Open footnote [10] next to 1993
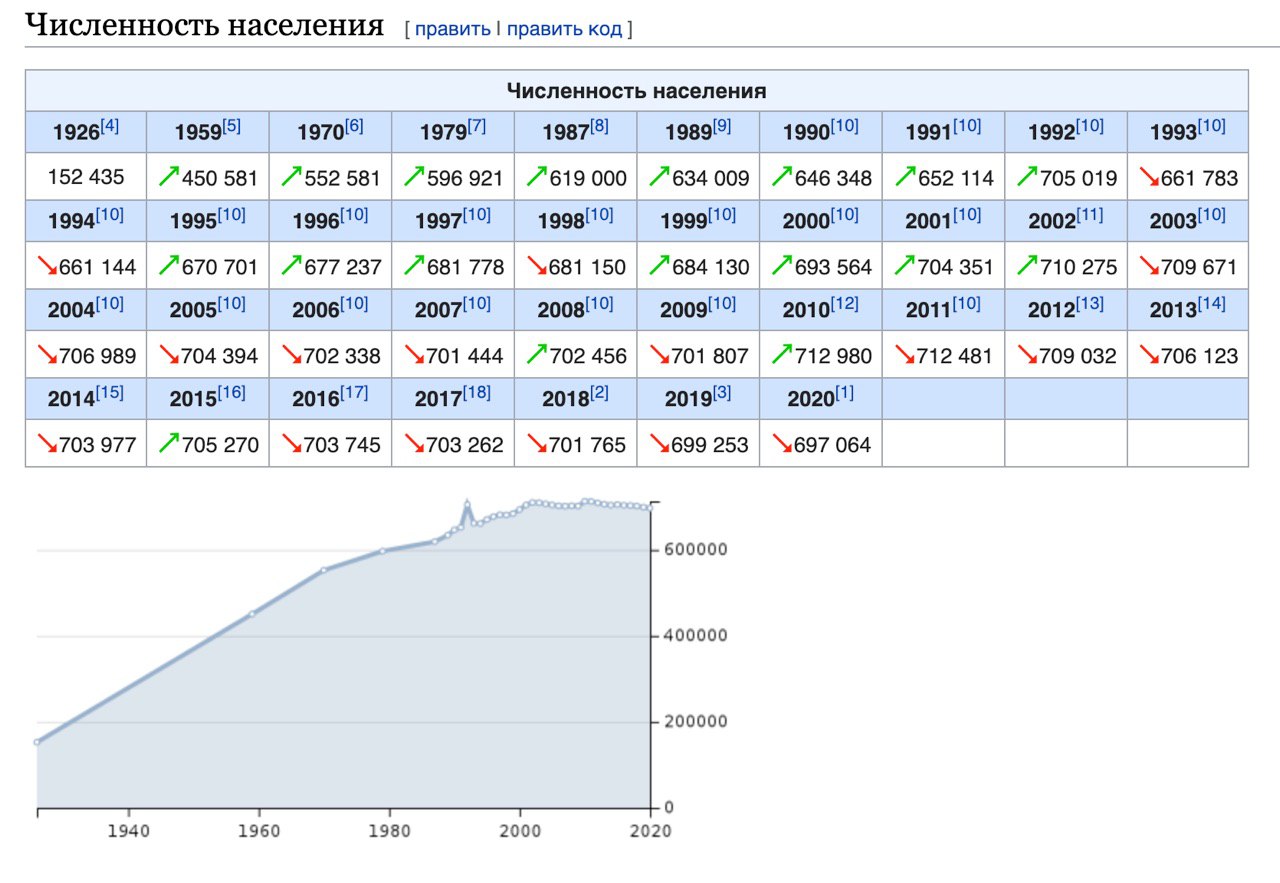 click(1212, 127)
